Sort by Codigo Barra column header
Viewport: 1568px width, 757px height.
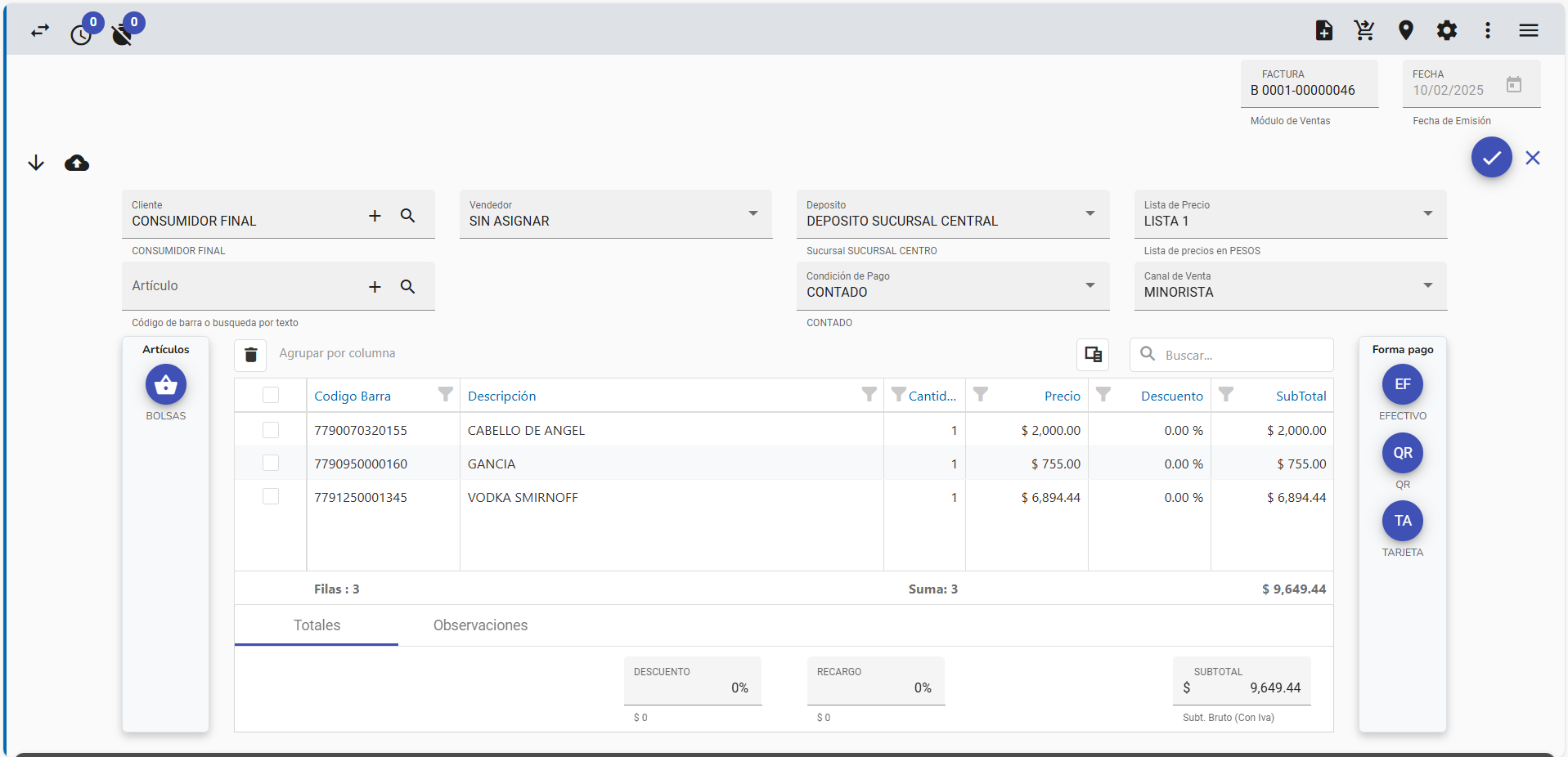[353, 396]
